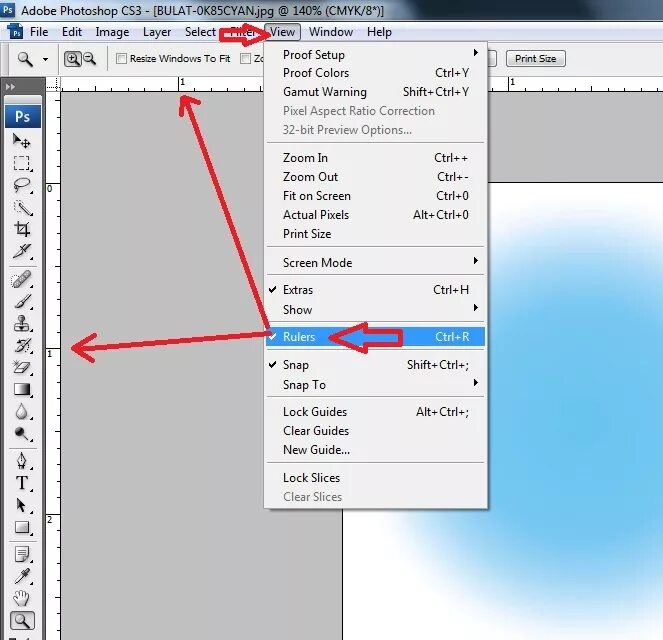Open the Image menu
The height and width of the screenshot is (640, 663).
click(x=112, y=32)
